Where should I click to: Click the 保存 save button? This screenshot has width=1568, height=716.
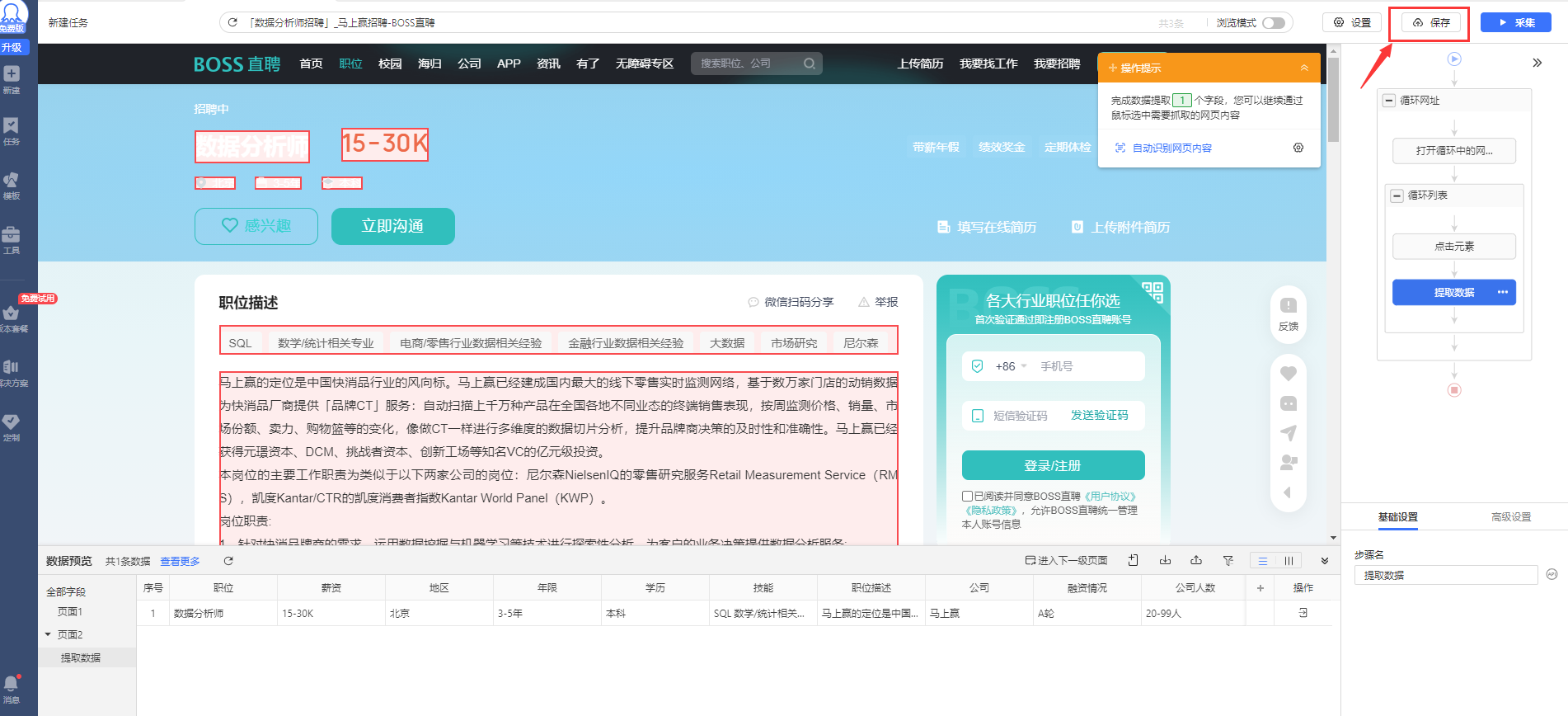click(1430, 23)
